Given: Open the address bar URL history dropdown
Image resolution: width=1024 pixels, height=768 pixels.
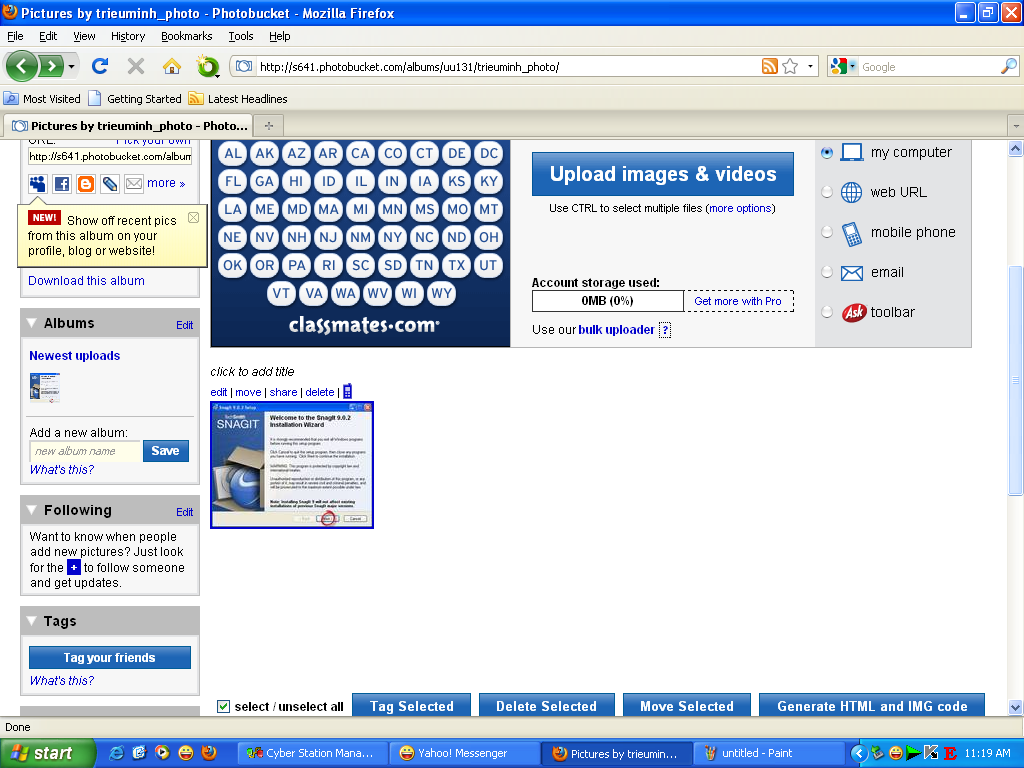Looking at the screenshot, I should [810, 66].
